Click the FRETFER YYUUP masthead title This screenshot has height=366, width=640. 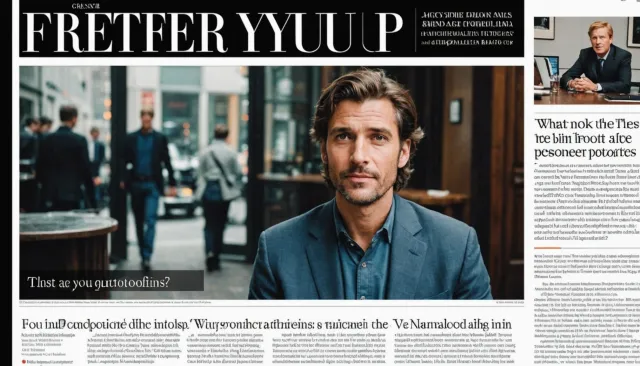coord(213,32)
